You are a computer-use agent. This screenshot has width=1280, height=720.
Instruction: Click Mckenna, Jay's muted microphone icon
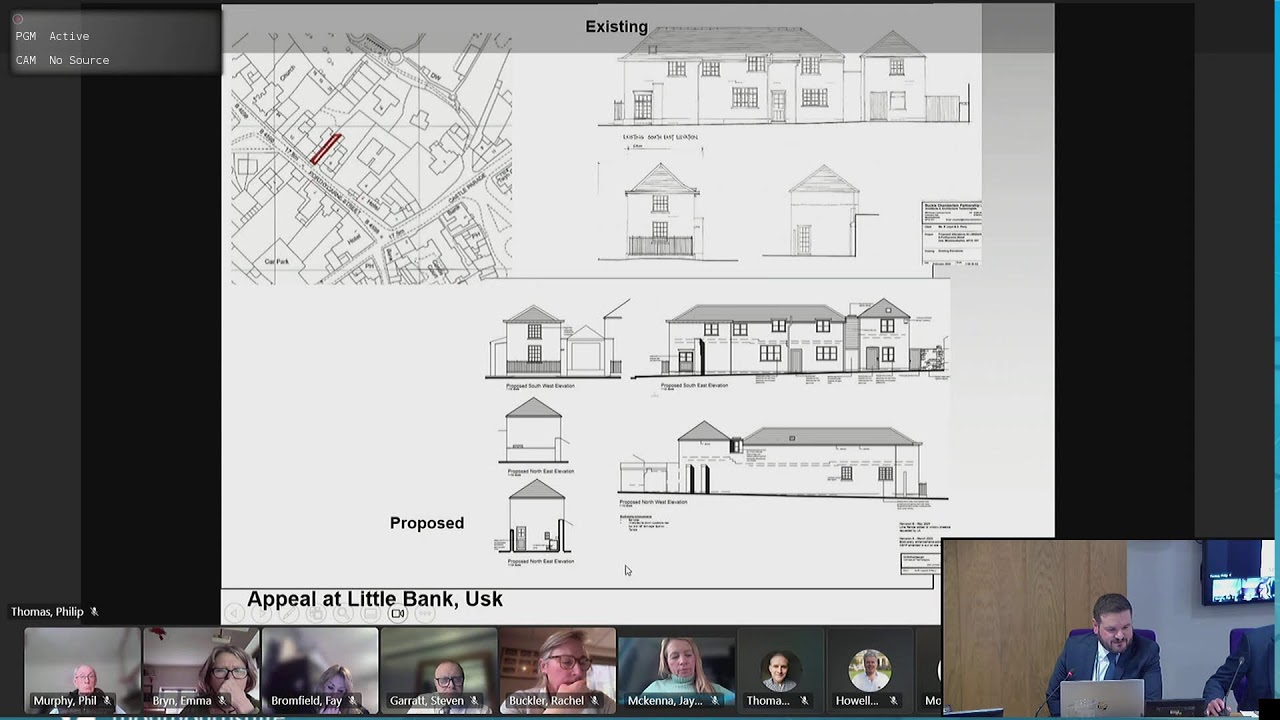pyautogui.click(x=714, y=701)
